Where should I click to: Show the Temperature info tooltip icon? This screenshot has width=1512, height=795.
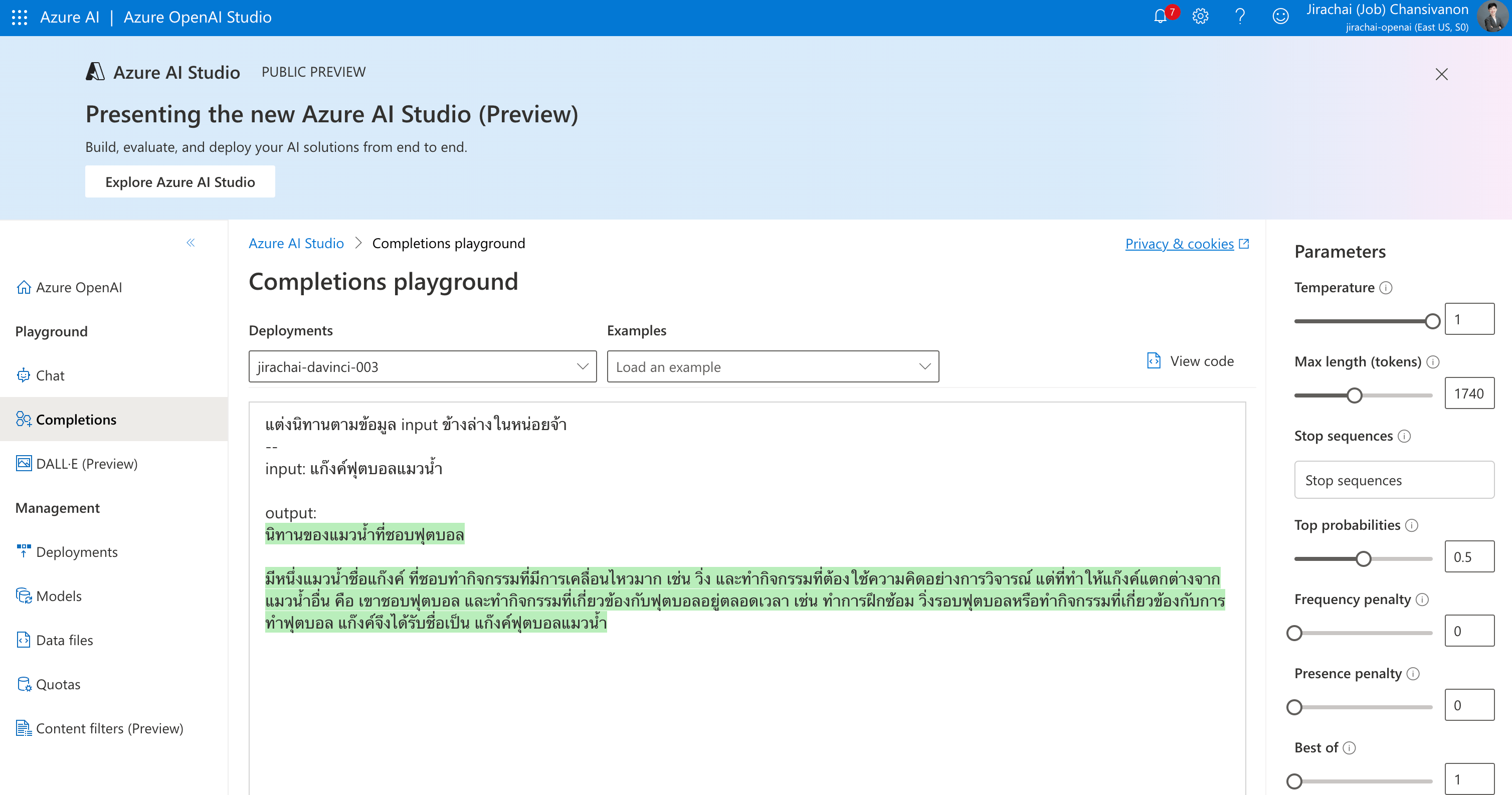[x=1386, y=288]
